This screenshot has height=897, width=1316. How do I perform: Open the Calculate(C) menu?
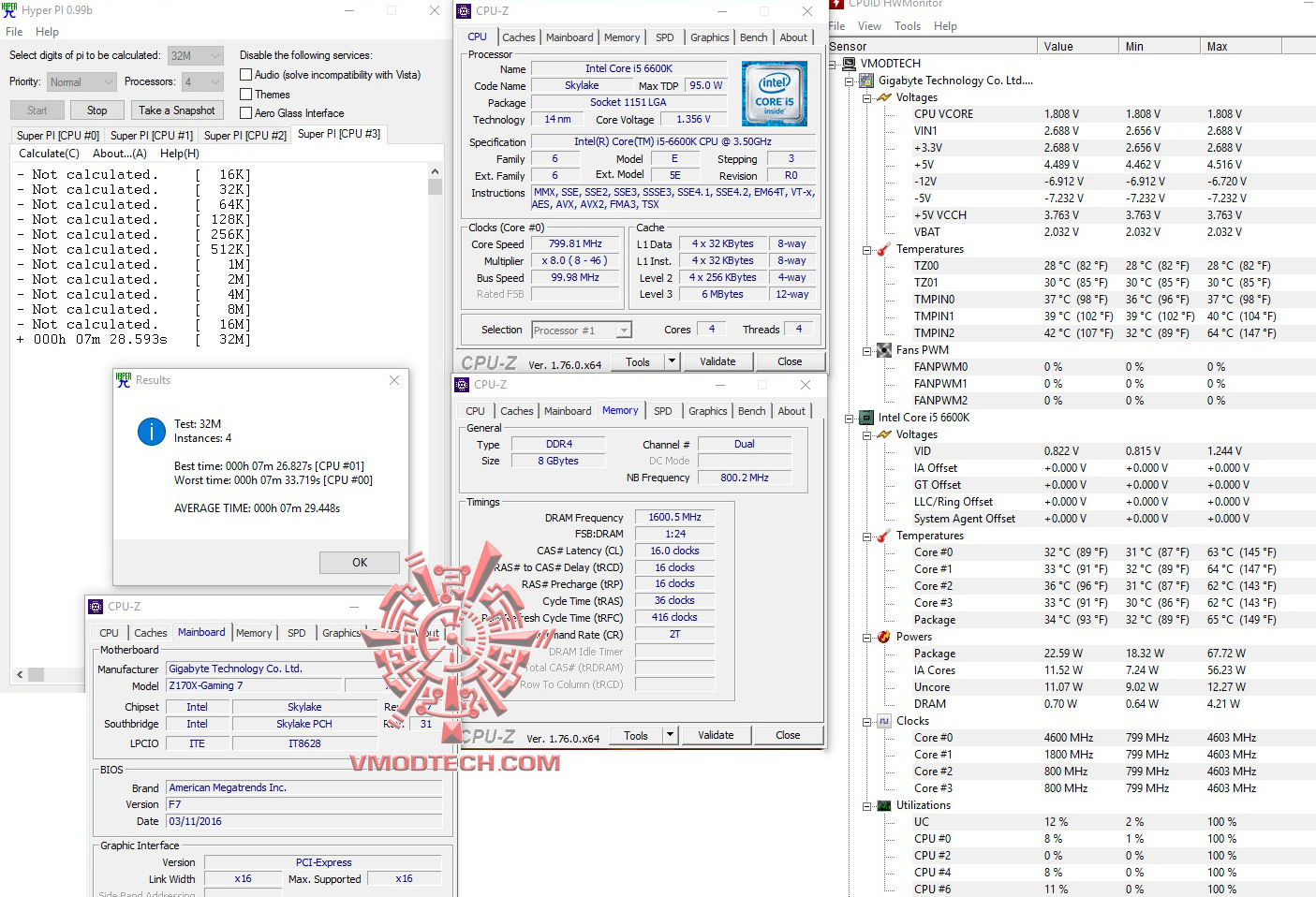[49, 154]
